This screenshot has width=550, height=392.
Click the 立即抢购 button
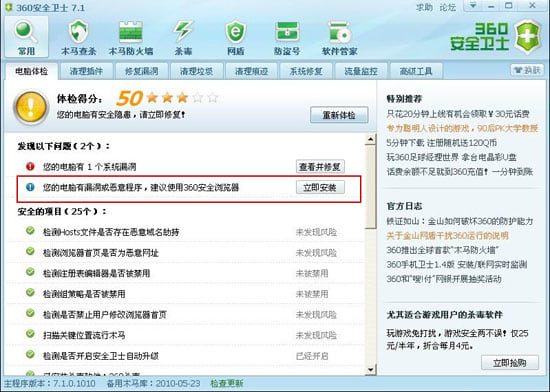point(510,363)
